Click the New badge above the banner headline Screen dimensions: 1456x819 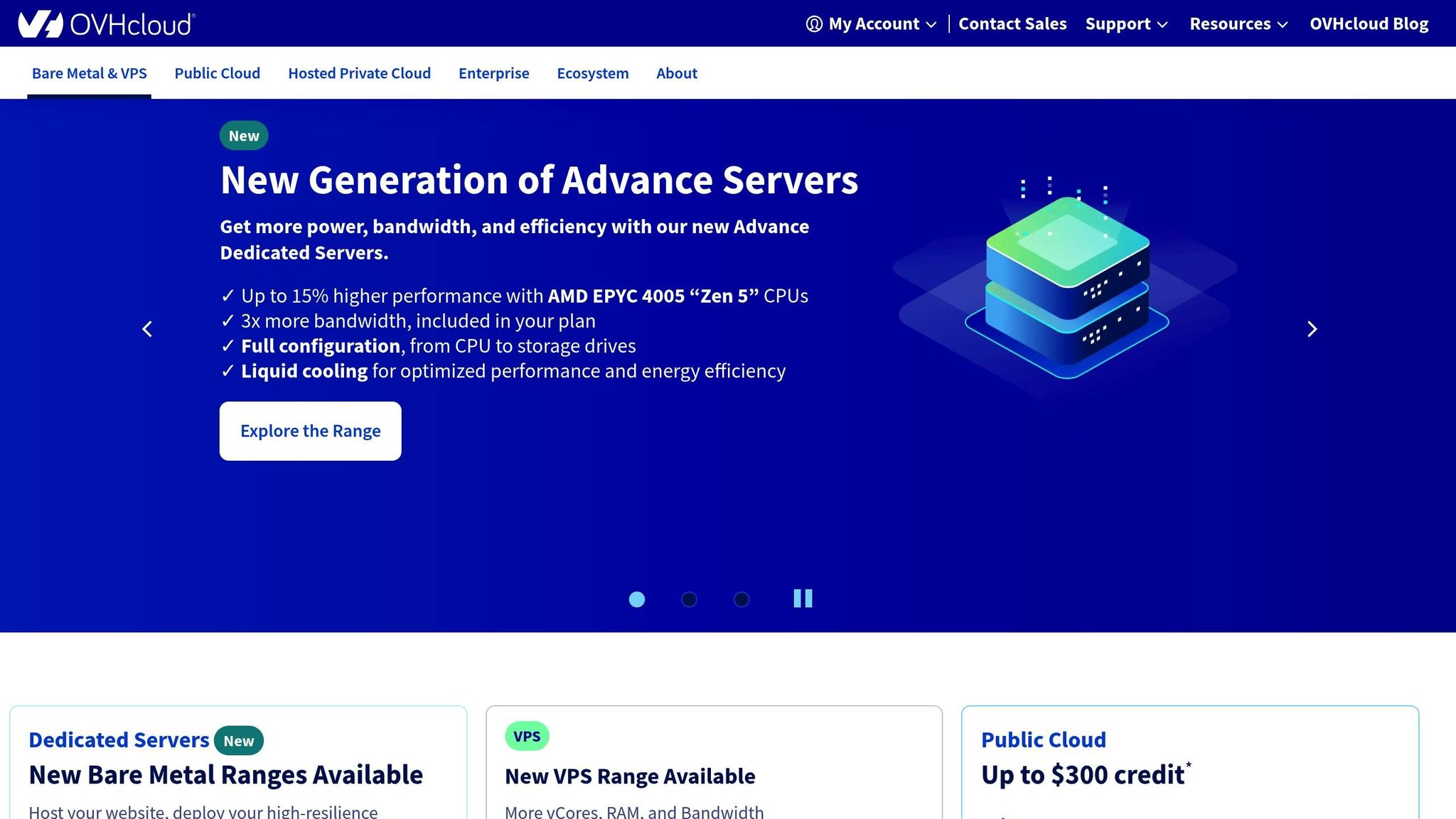pos(243,134)
